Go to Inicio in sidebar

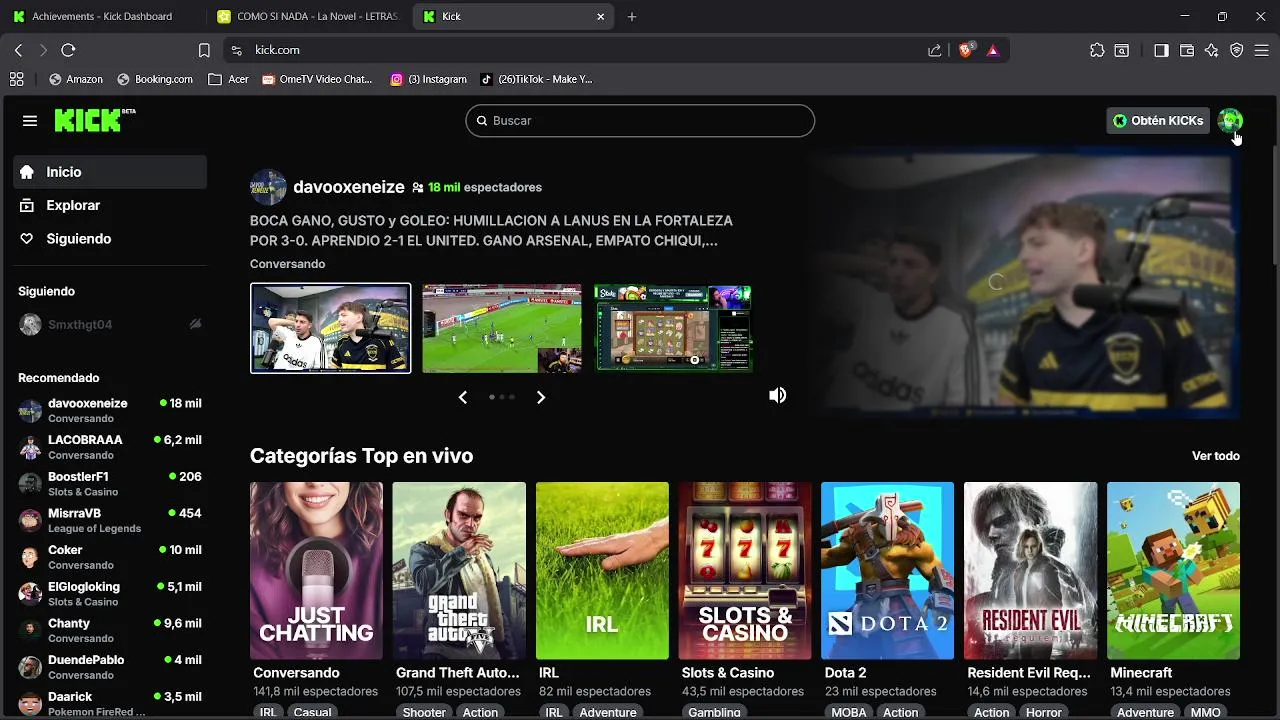[x=110, y=172]
